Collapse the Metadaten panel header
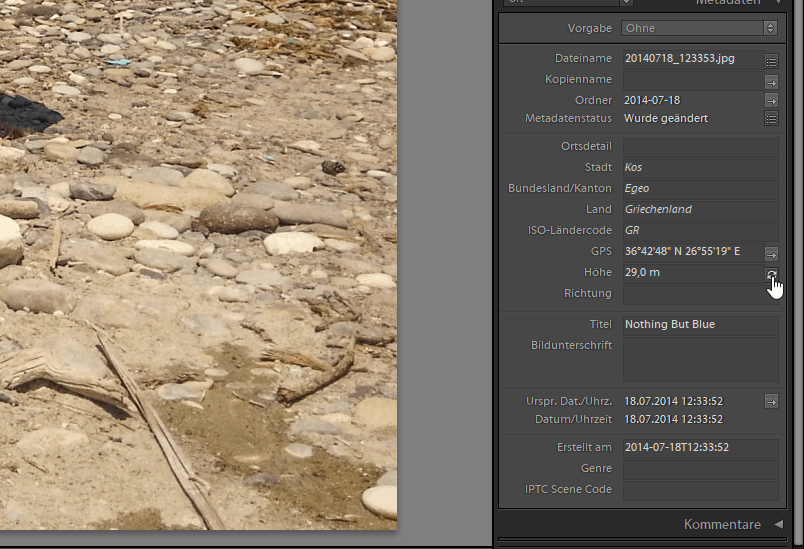This screenshot has height=549, width=804. (x=778, y=3)
